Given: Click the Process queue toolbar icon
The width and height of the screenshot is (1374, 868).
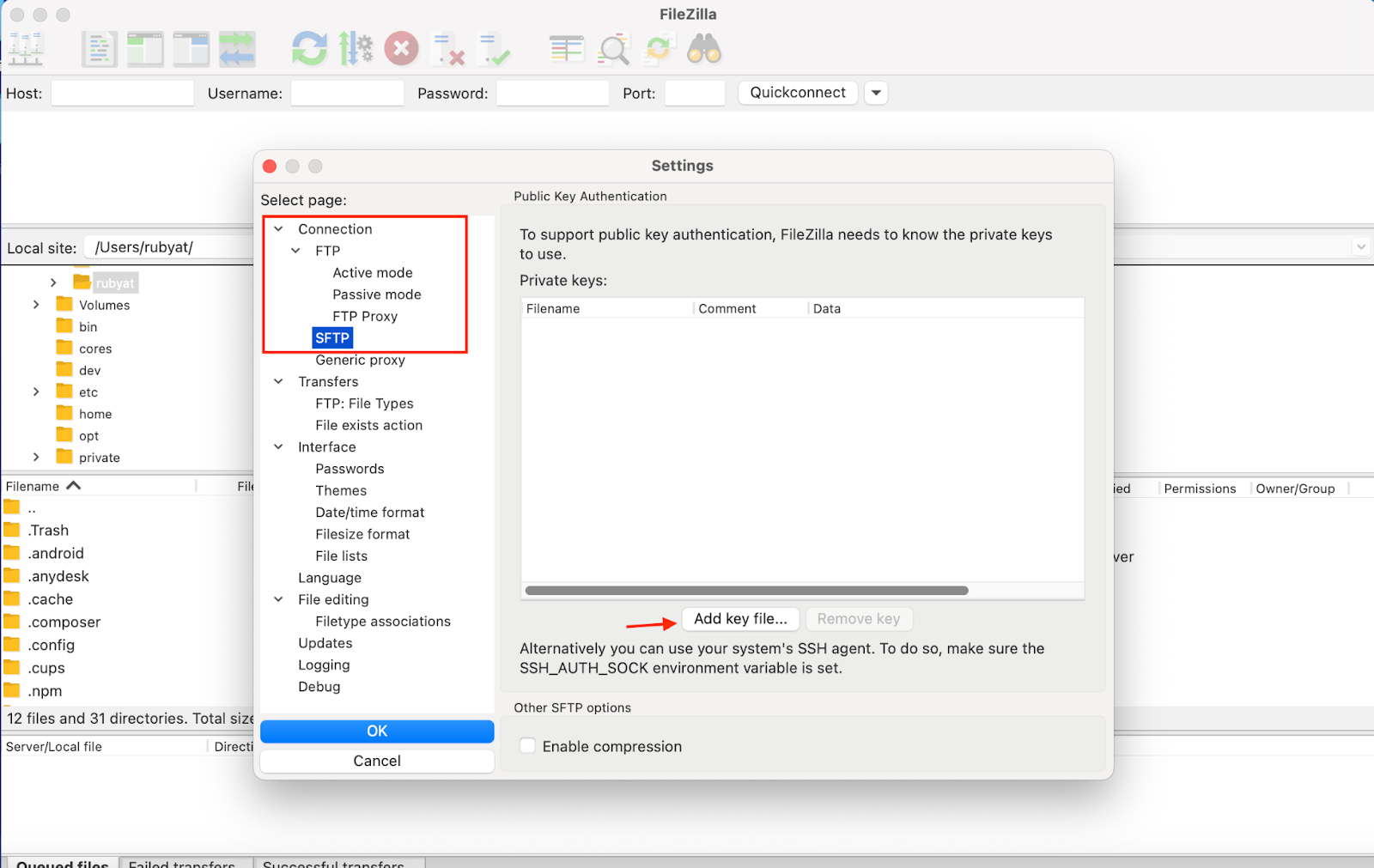Looking at the screenshot, I should coord(356,49).
